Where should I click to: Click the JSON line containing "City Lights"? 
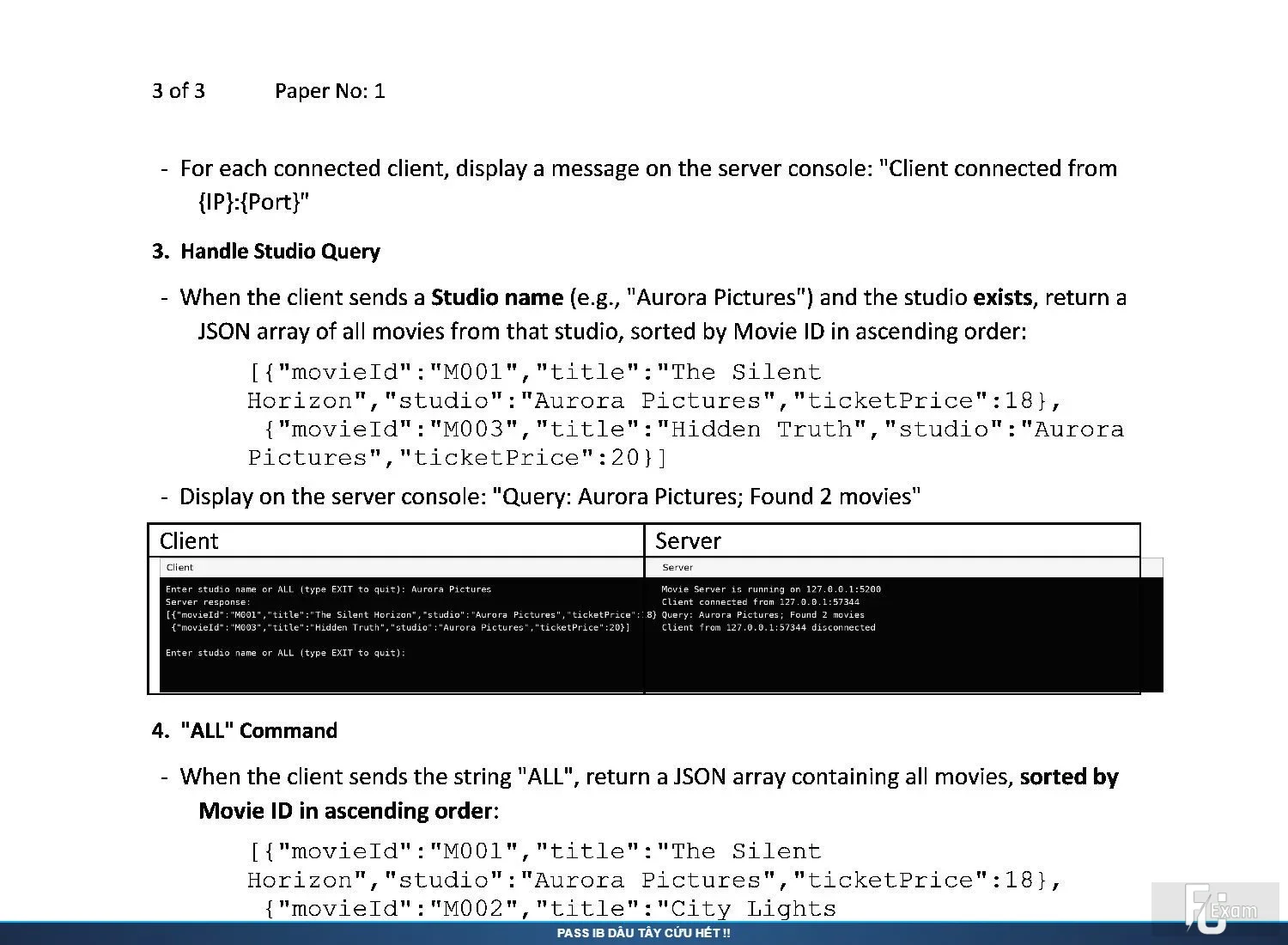[550, 909]
